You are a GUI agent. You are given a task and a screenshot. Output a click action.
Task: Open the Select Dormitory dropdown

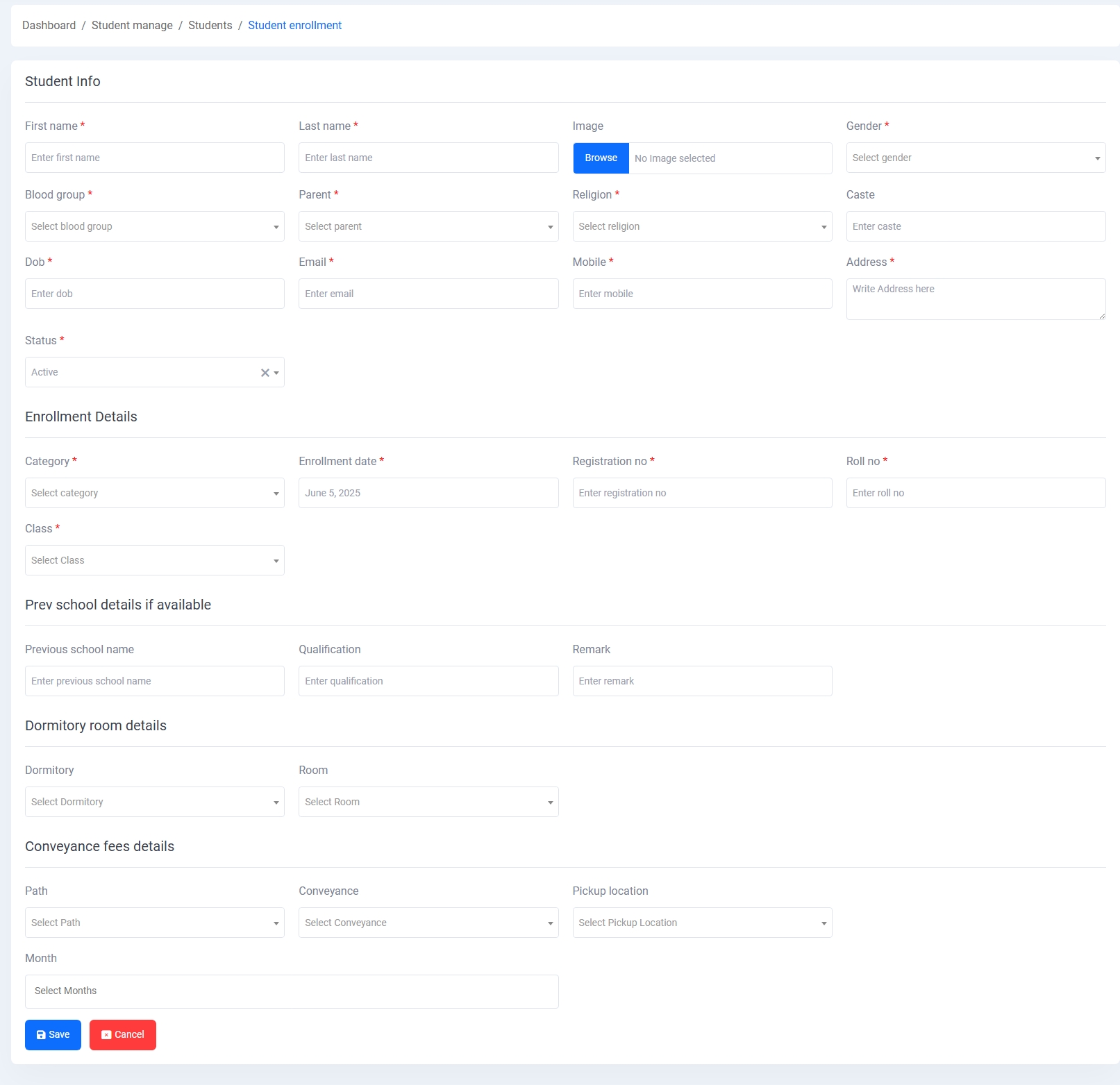click(x=154, y=802)
